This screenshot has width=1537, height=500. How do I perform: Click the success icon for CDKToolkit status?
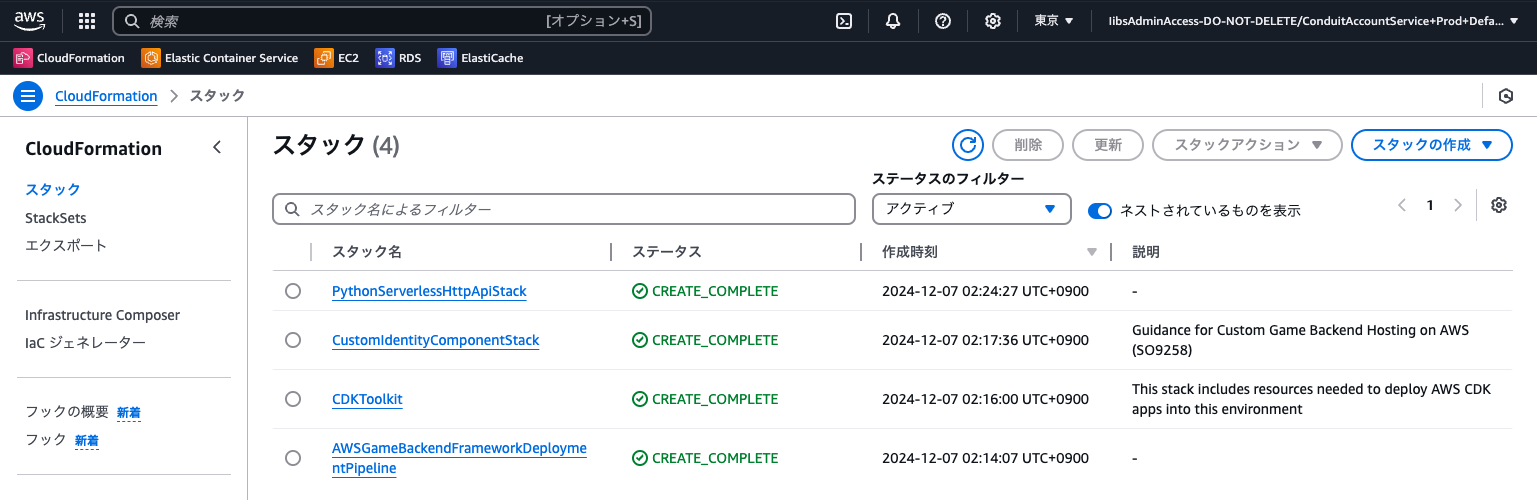coord(640,399)
